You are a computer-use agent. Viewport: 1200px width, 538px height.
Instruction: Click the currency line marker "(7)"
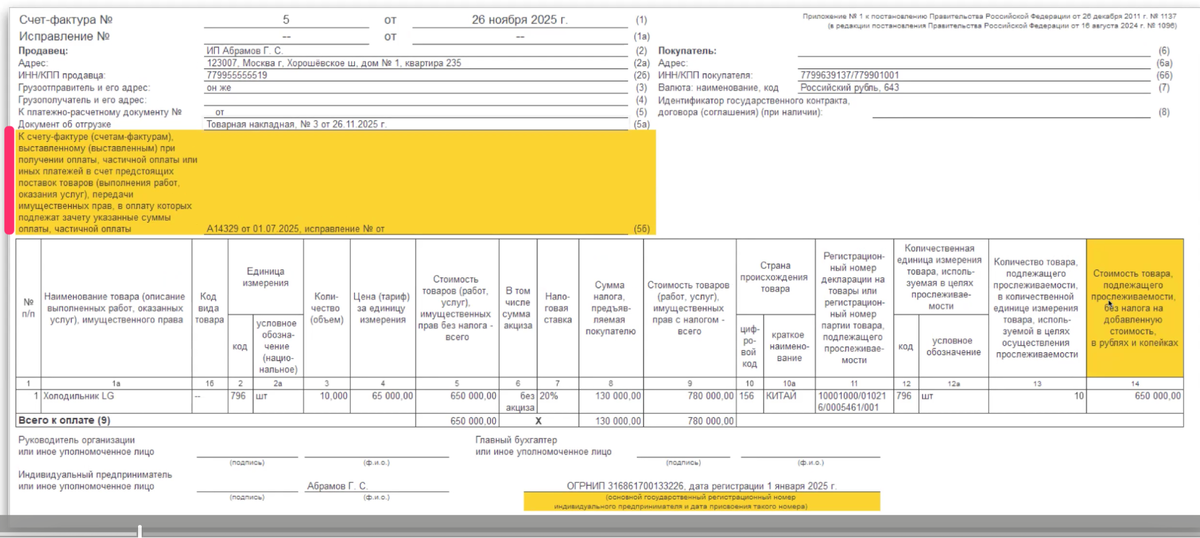click(1163, 87)
